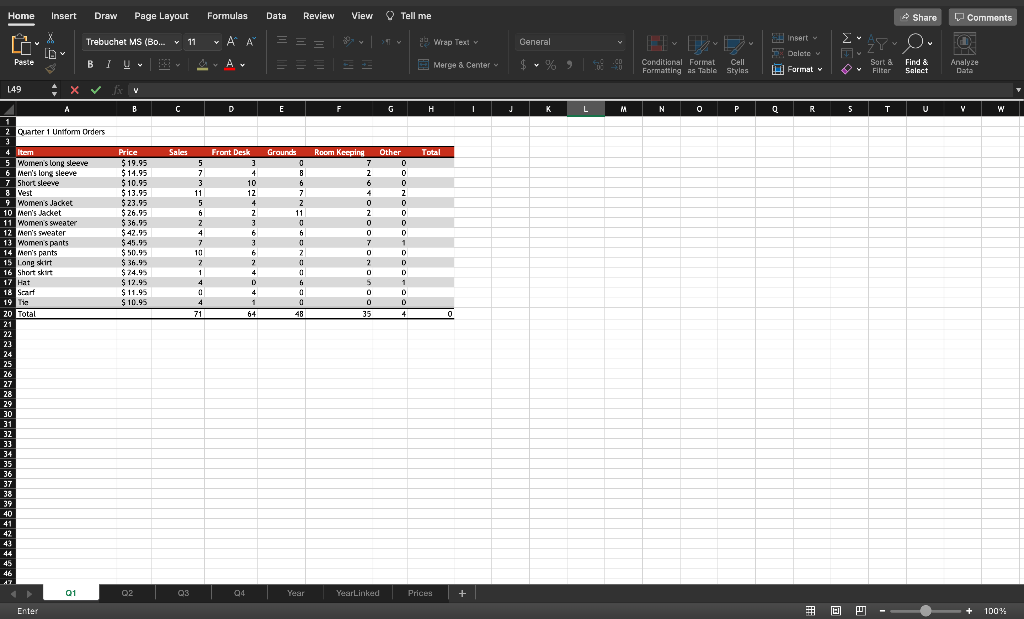Add a new sheet with plus button
The width and height of the screenshot is (1024, 619).
[462, 593]
